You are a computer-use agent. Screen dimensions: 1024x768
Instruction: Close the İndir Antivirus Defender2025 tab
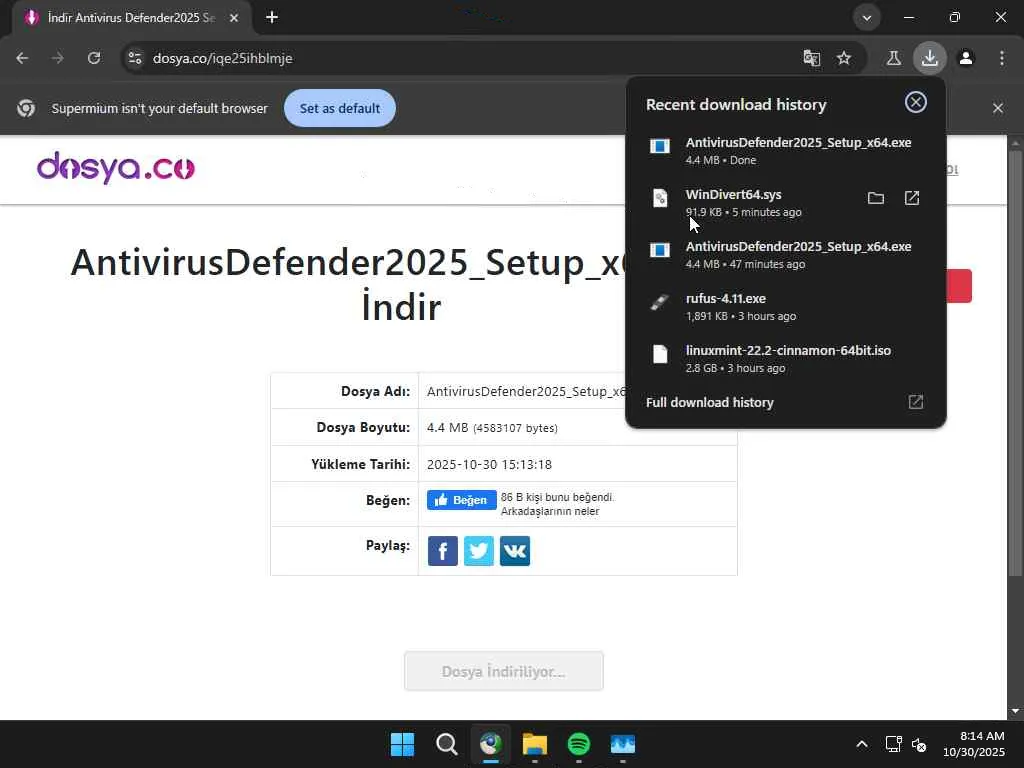coord(234,18)
